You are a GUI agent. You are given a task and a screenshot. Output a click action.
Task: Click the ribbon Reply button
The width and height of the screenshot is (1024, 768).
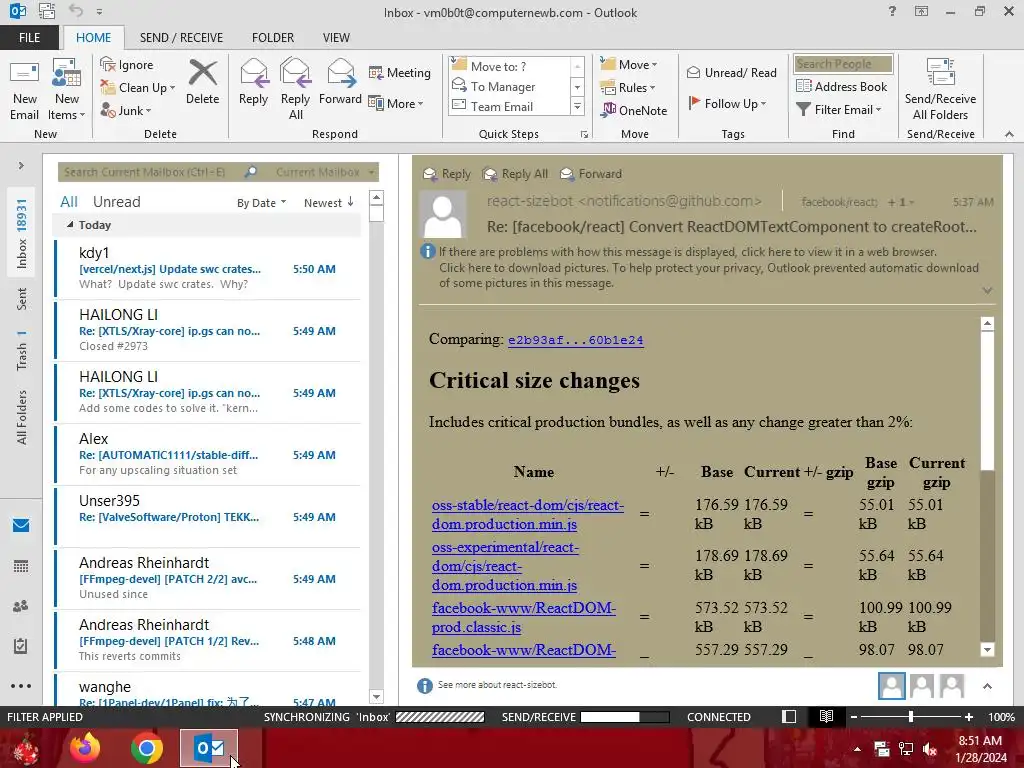point(253,82)
